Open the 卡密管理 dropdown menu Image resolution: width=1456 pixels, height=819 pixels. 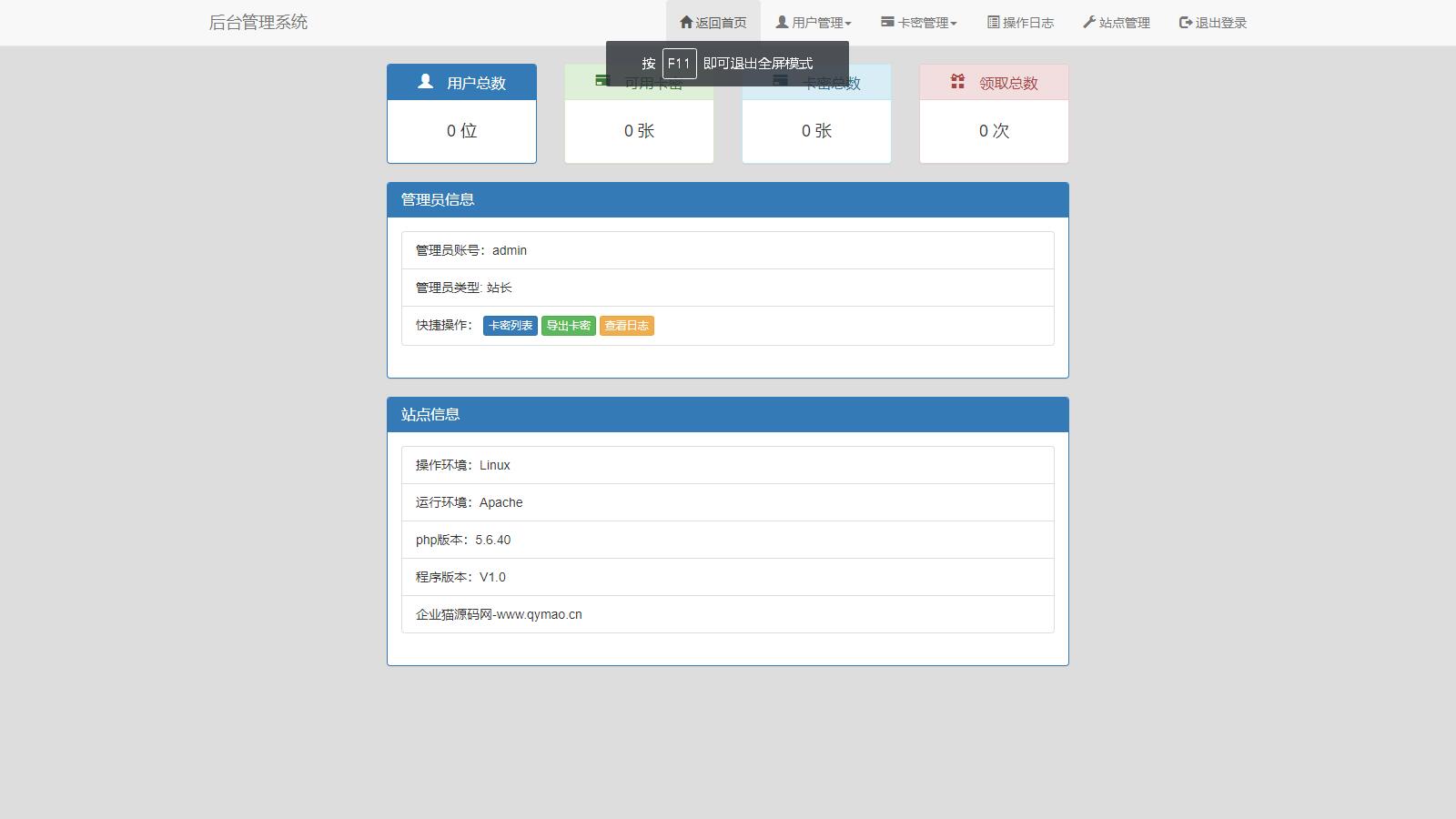[921, 22]
